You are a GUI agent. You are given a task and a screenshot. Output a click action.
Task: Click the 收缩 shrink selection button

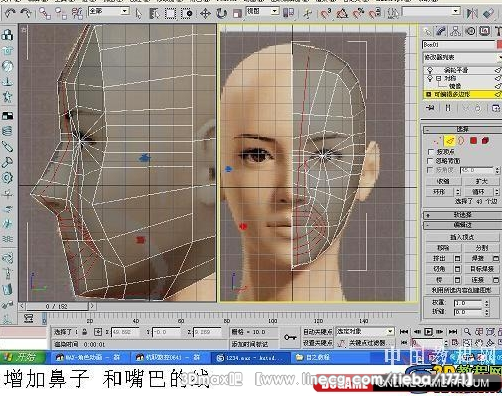click(x=443, y=181)
